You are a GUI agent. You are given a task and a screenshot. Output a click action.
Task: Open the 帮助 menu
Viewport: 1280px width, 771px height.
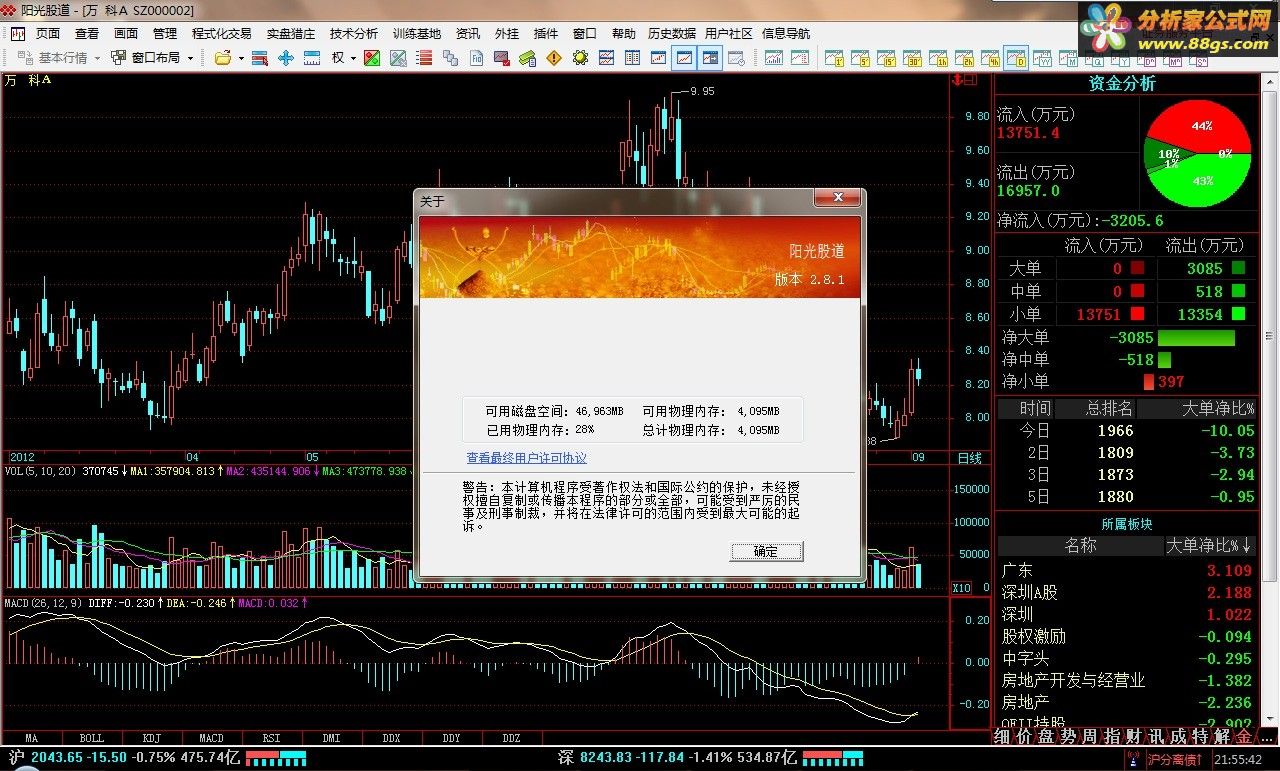coord(623,34)
